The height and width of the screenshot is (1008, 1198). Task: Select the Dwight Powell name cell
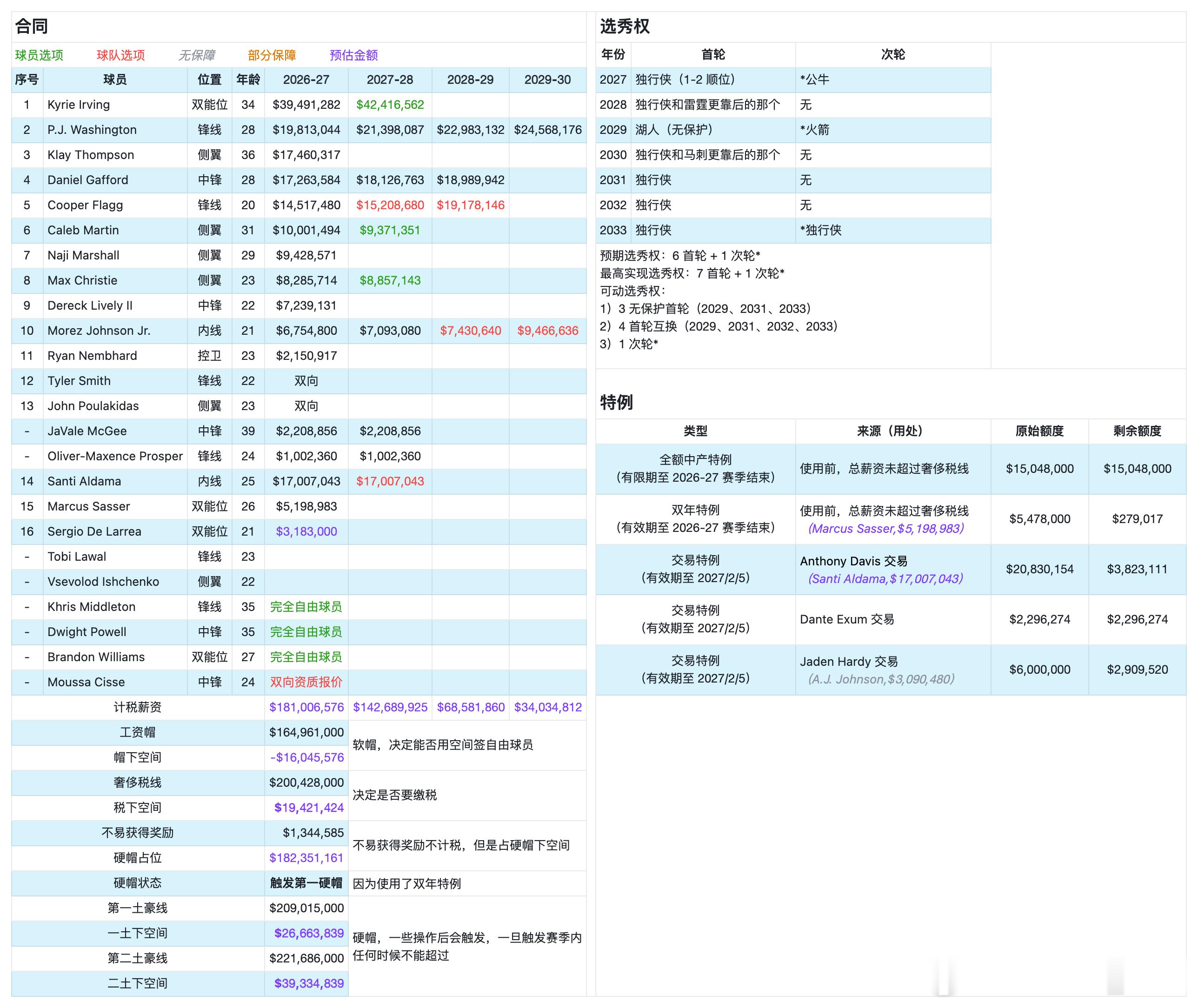pyautogui.click(x=115, y=632)
